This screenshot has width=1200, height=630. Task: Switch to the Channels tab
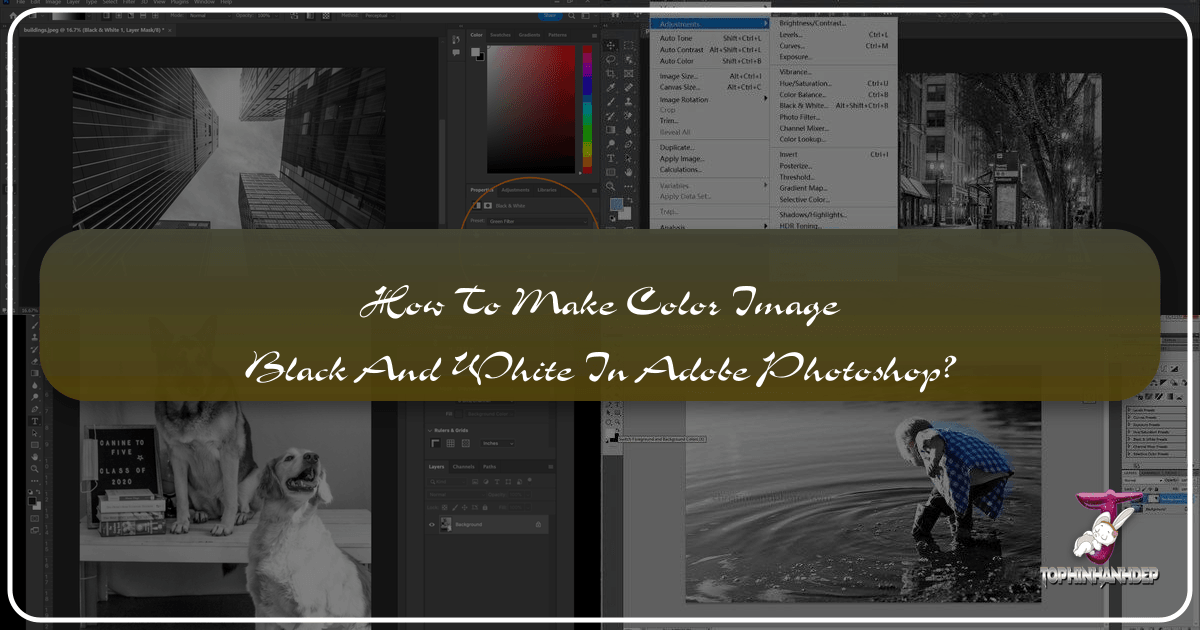click(x=463, y=467)
